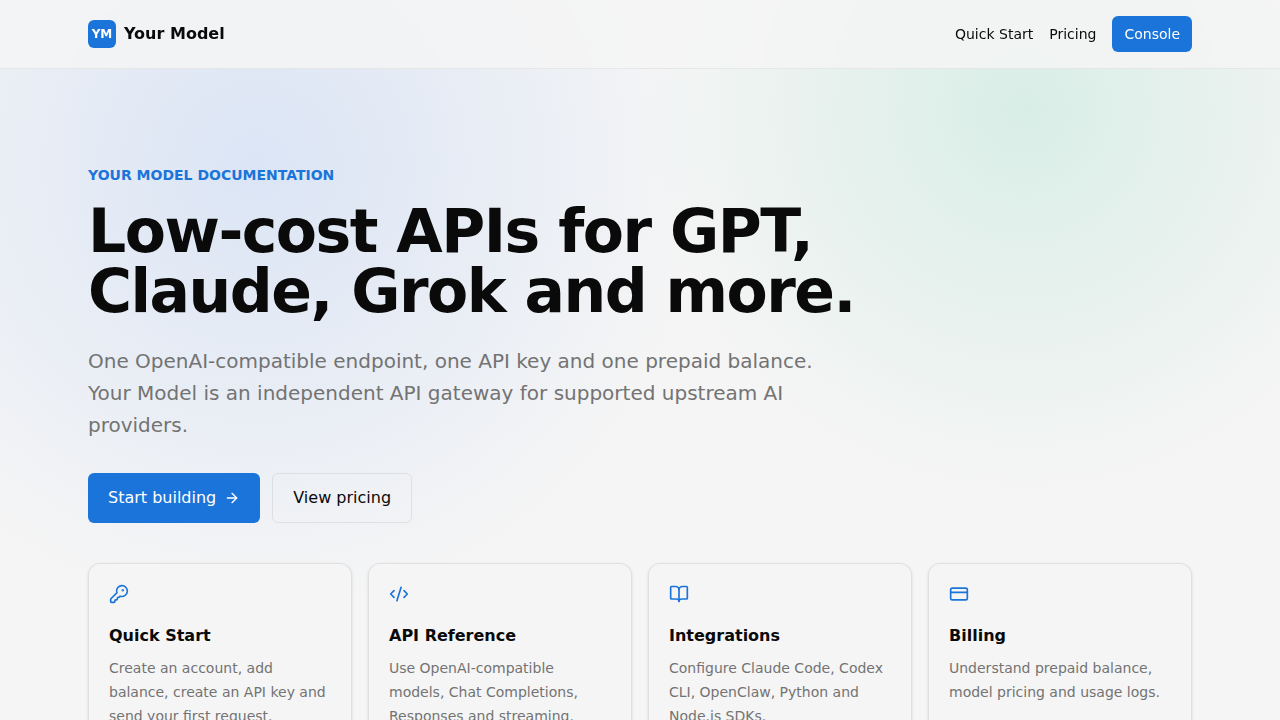Click the YOUR MODEL DOCUMENTATION label
The height and width of the screenshot is (720, 1280).
211,175
